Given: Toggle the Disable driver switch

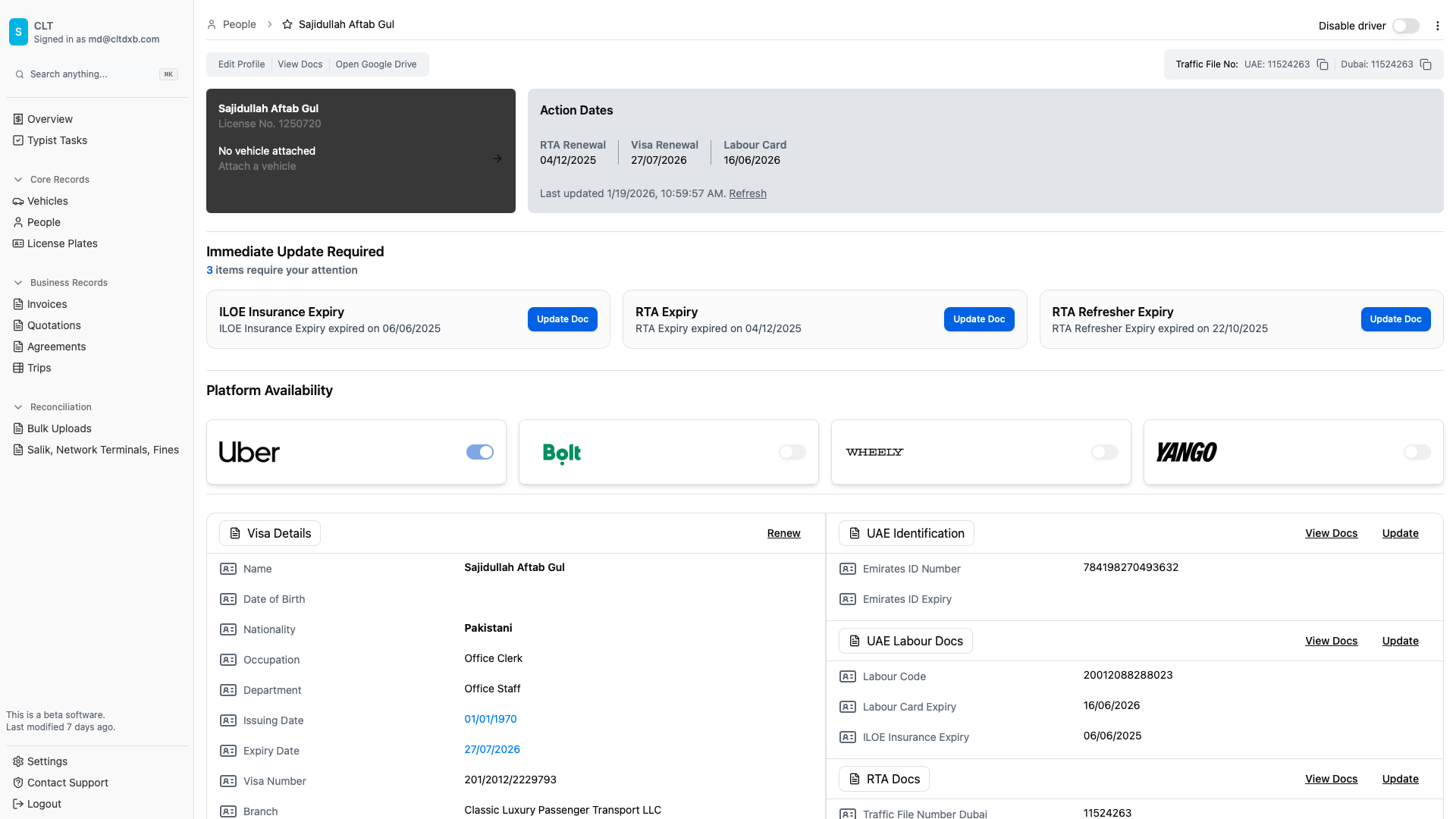Looking at the screenshot, I should (x=1405, y=26).
